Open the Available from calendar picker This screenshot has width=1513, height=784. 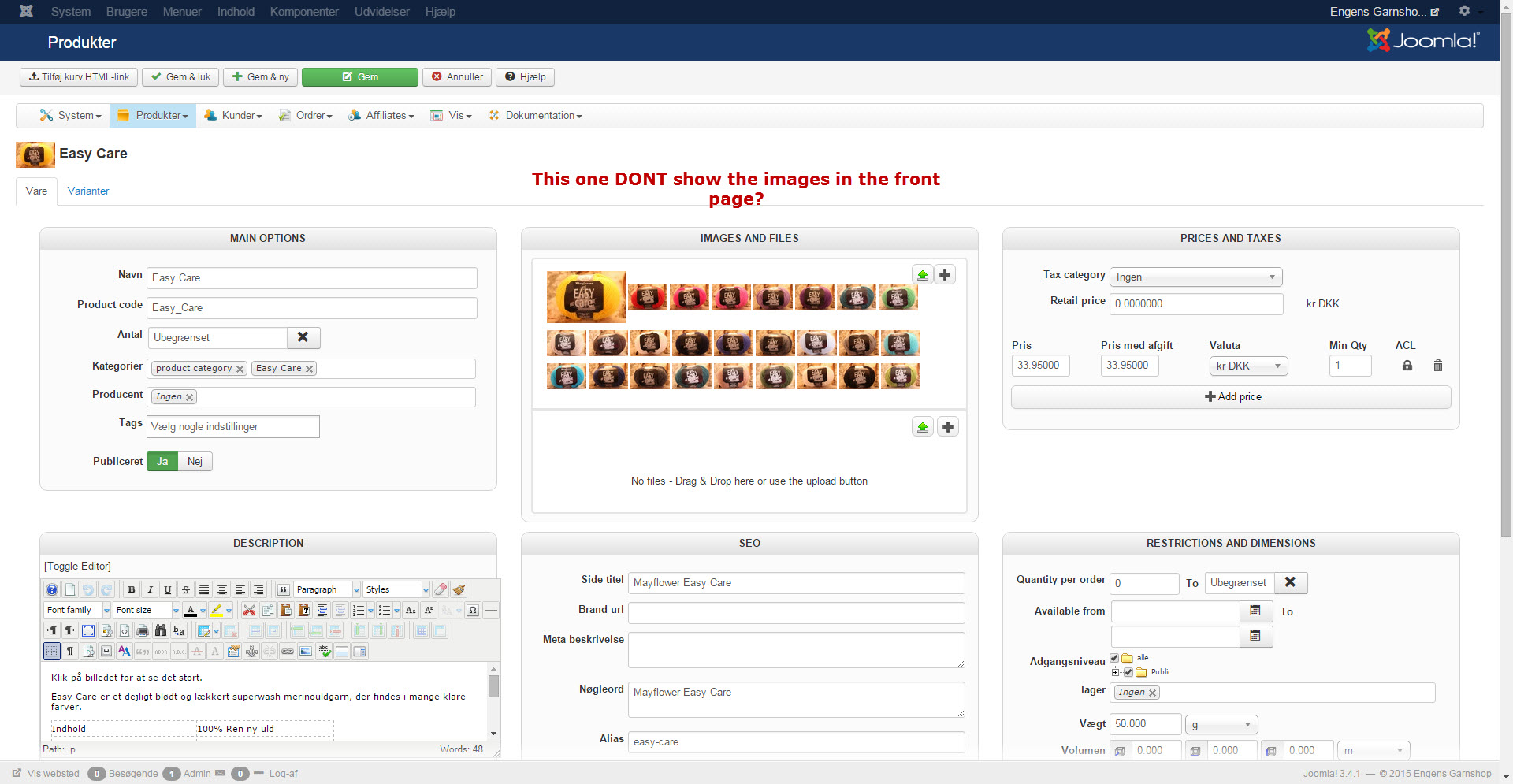tap(1256, 611)
